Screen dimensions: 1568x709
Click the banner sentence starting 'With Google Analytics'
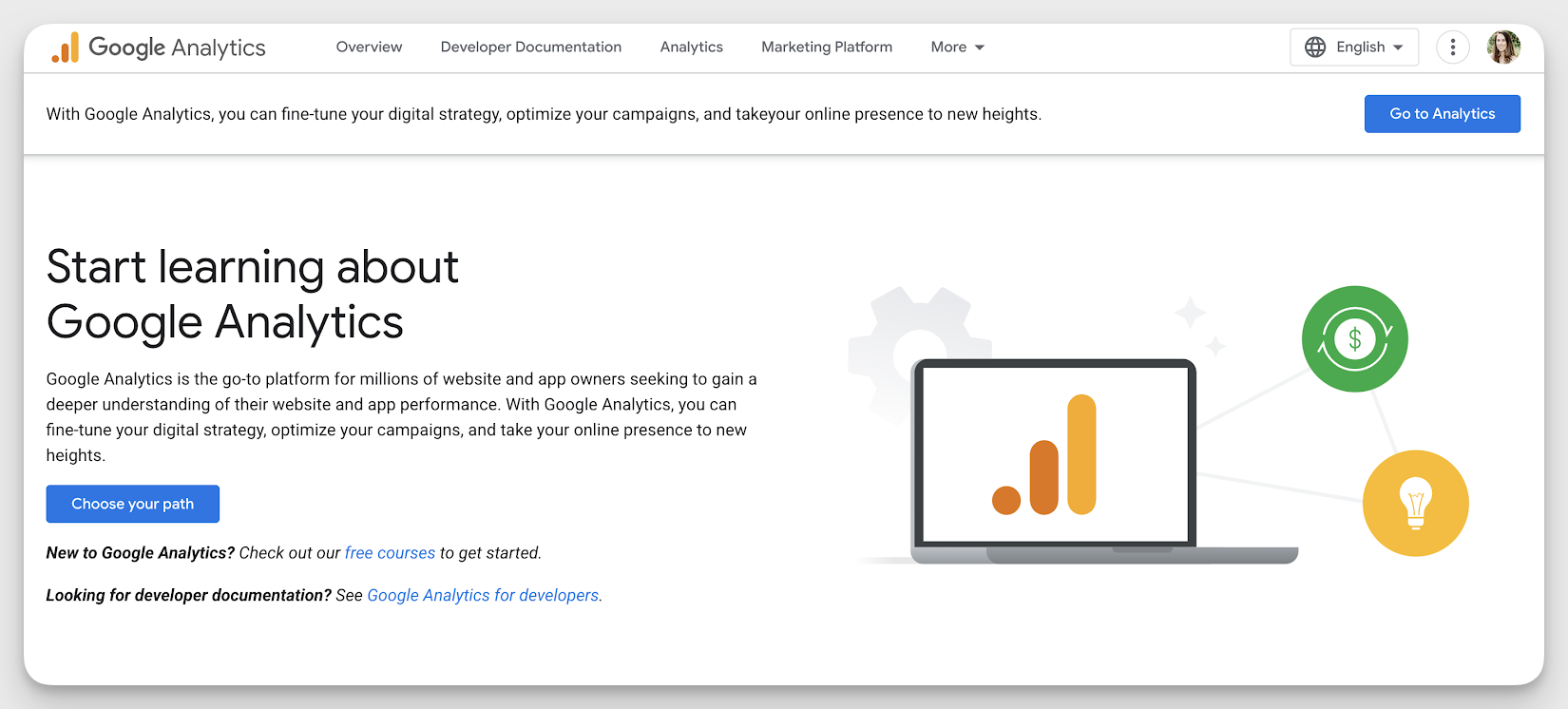click(544, 114)
